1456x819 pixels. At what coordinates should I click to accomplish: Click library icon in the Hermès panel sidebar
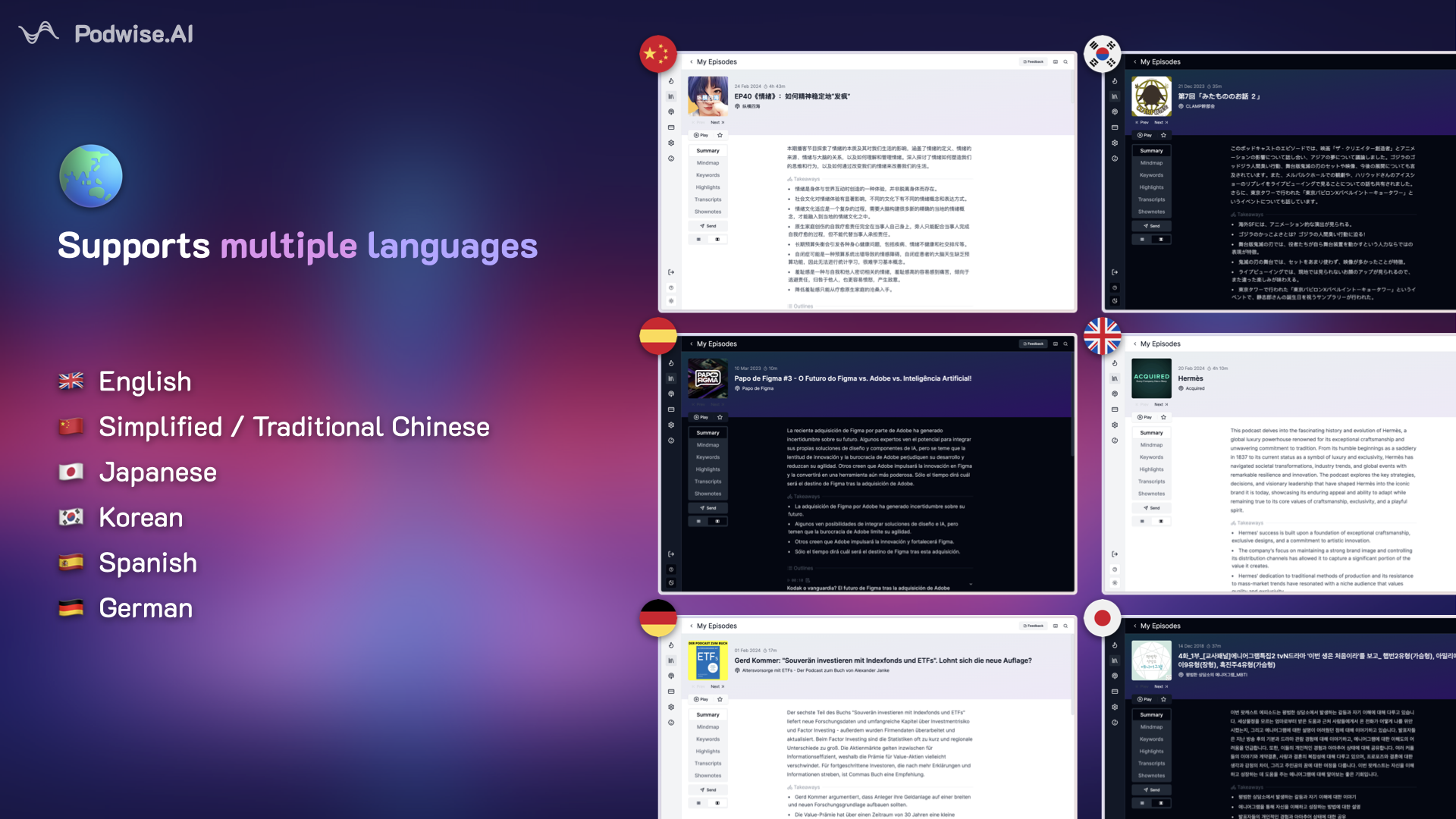coord(1114,378)
